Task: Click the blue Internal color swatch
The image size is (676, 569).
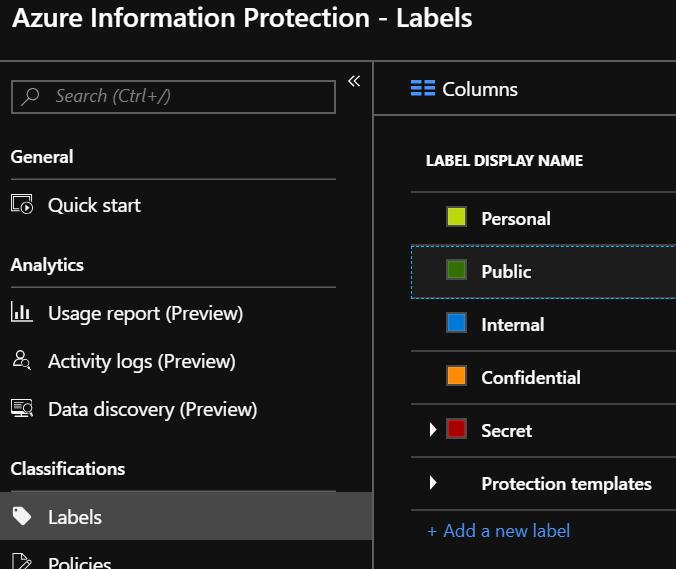Action: tap(457, 324)
